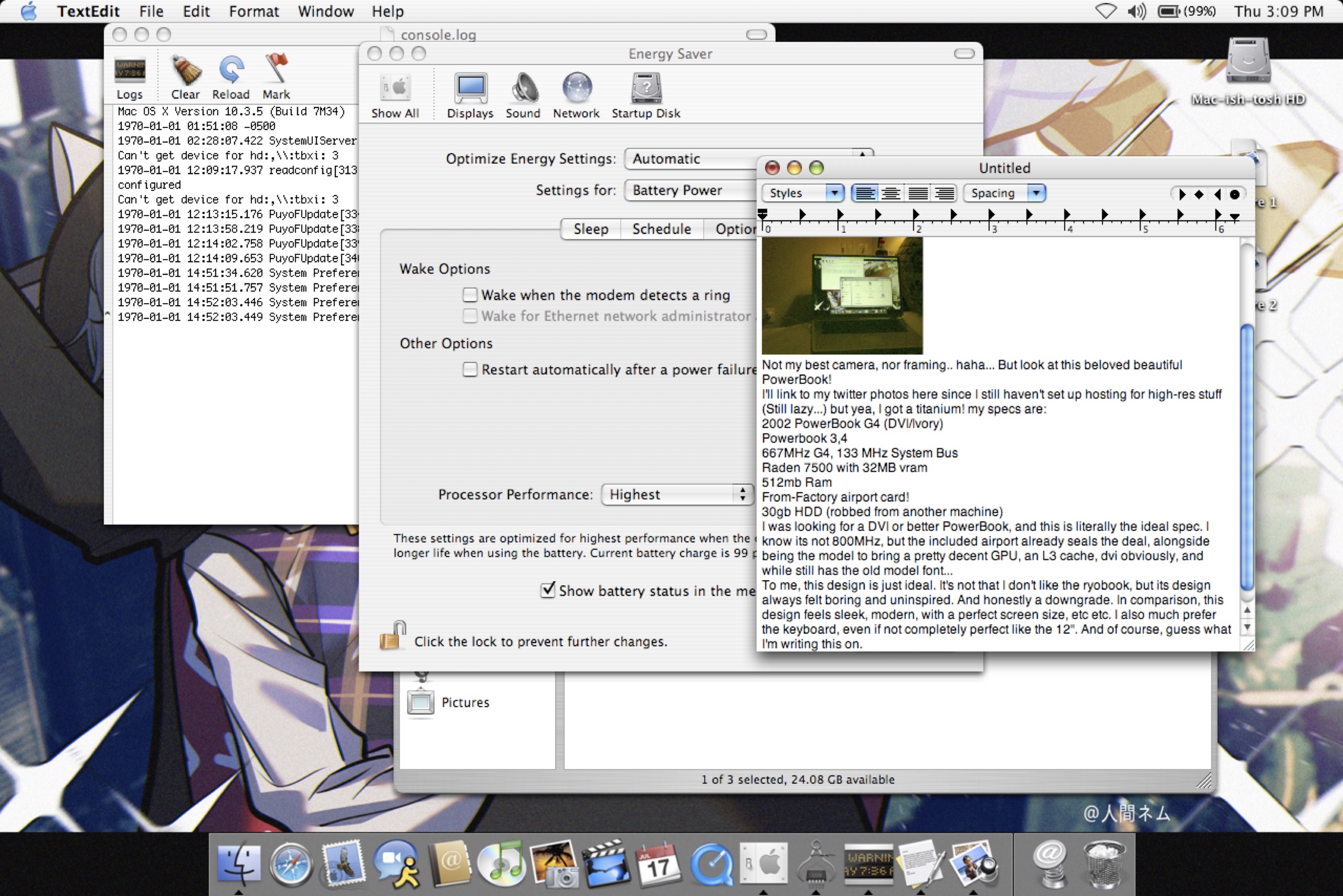1343x896 pixels.
Task: Open the Styles dropdown in TextEdit
Action: [802, 193]
